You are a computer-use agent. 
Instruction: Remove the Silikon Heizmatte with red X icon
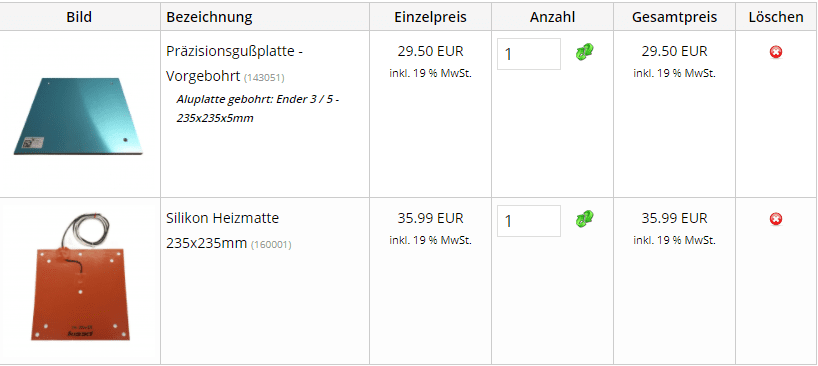tap(776, 219)
